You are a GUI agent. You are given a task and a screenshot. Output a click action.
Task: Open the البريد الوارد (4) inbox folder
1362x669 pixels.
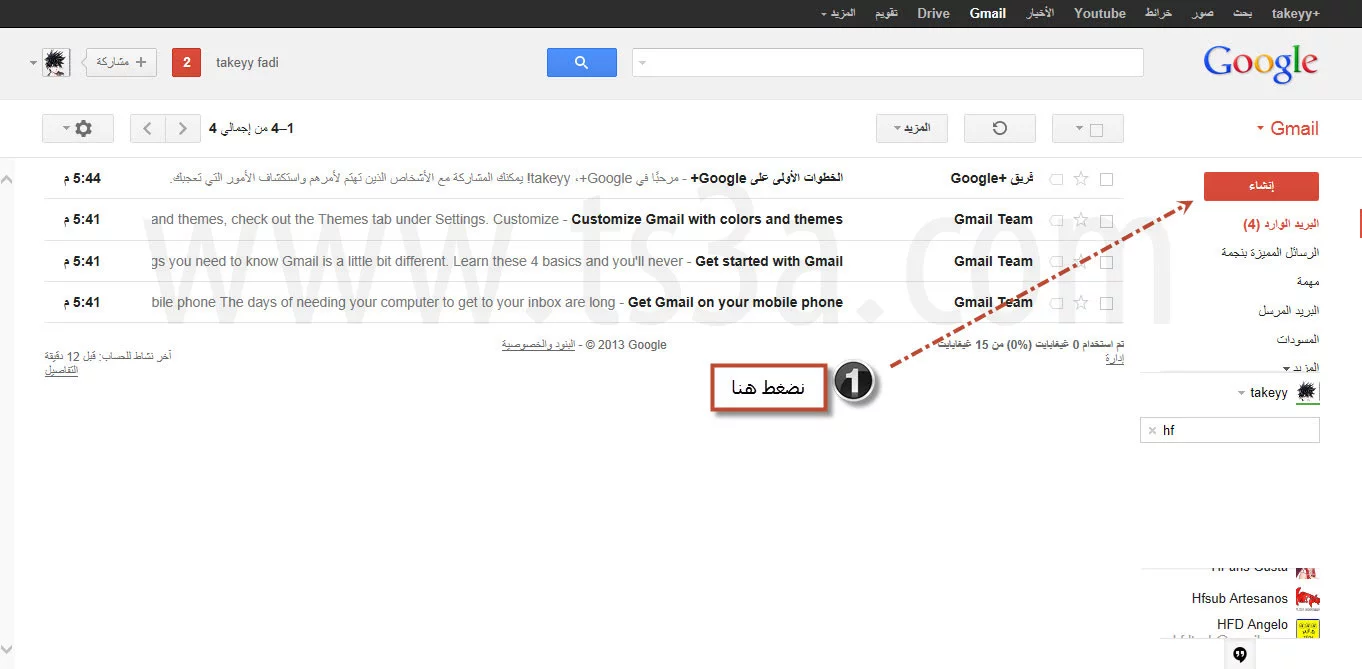point(1281,224)
